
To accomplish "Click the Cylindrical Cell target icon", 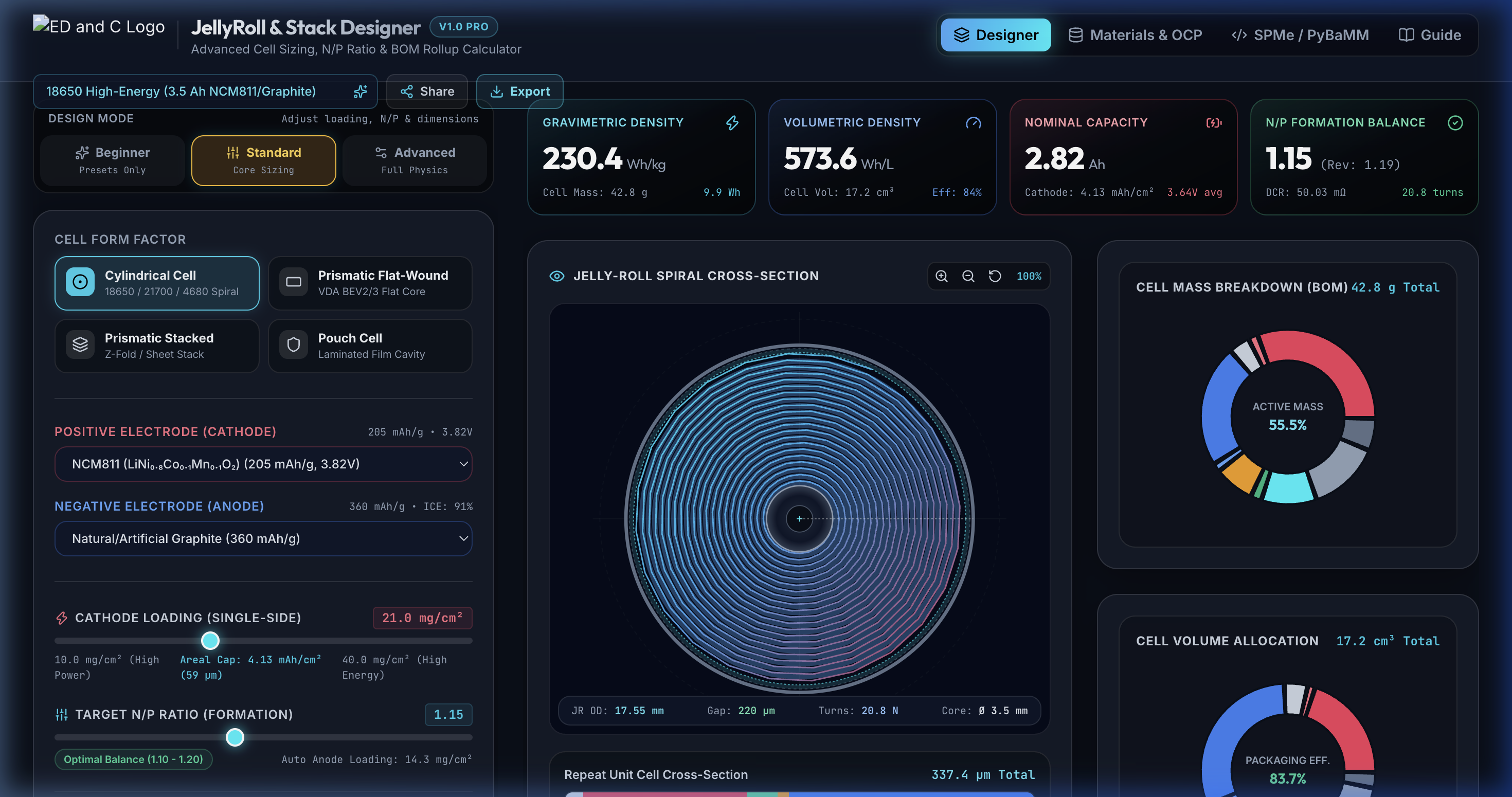I will click(x=80, y=282).
